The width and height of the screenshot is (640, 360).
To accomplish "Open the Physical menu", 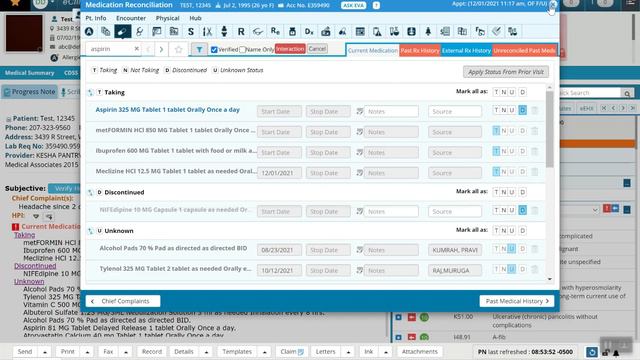I will [x=167, y=18].
